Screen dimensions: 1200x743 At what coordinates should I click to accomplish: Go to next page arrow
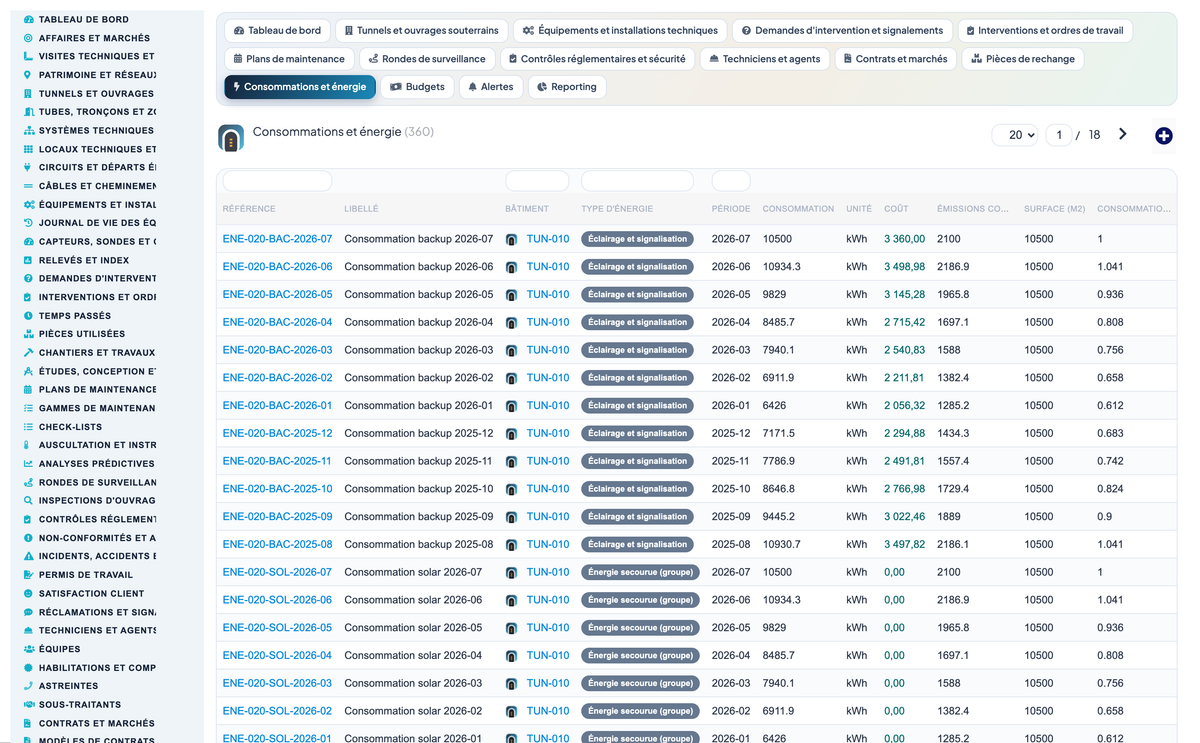click(1123, 134)
